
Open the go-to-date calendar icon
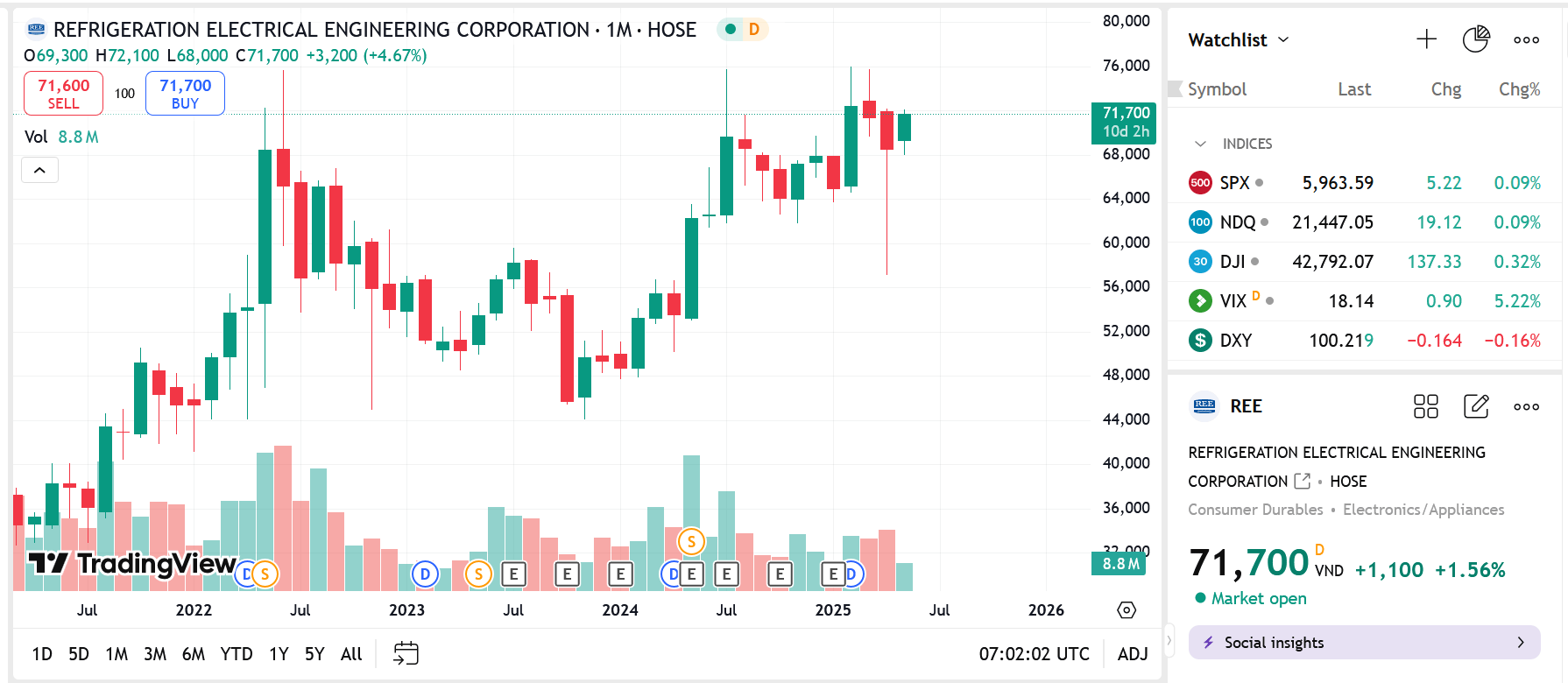click(406, 653)
